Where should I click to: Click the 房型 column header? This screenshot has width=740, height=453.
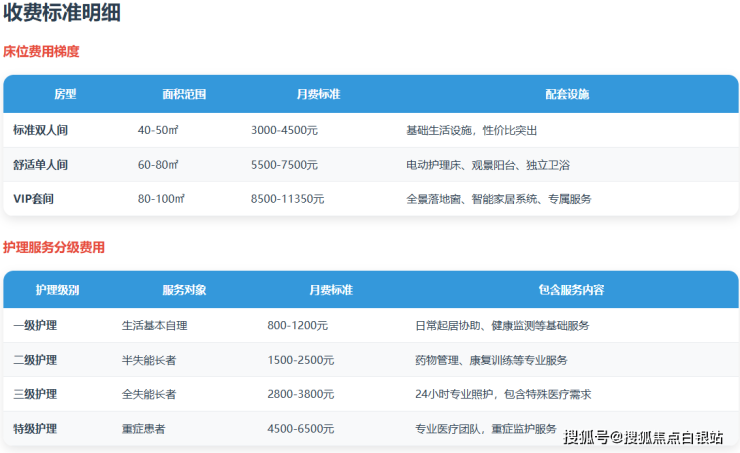tap(65, 94)
